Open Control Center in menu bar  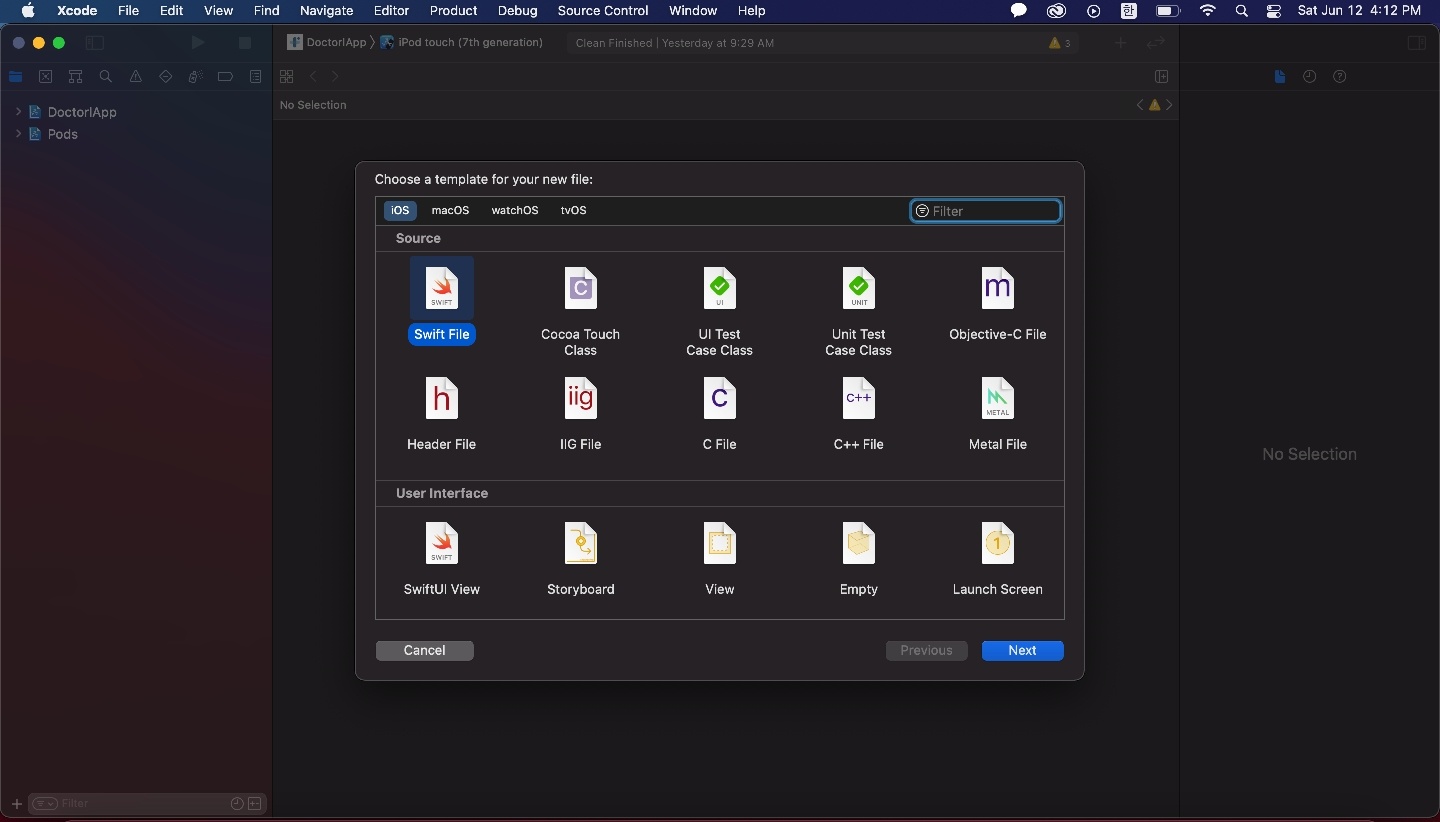coord(1273,11)
